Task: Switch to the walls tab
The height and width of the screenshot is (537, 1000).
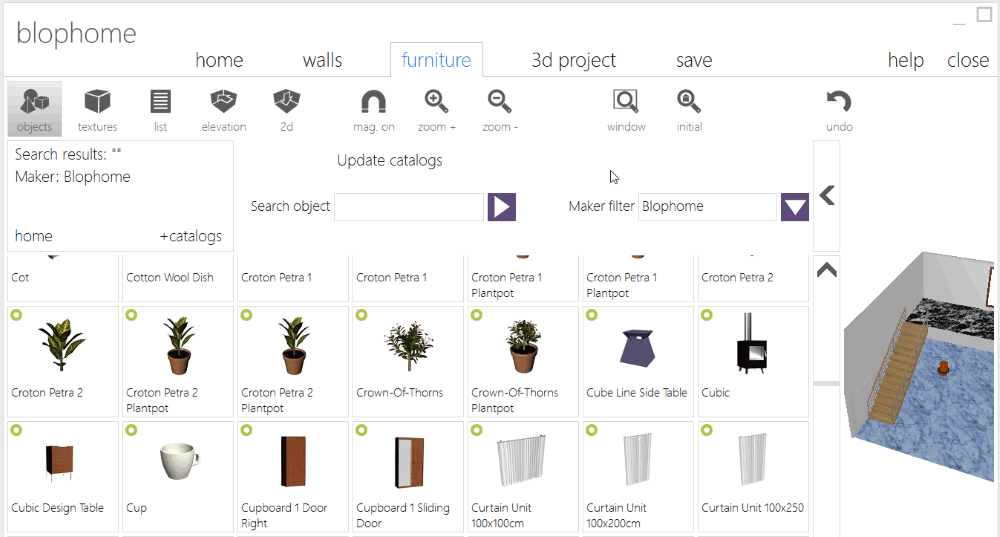Action: pos(322,60)
